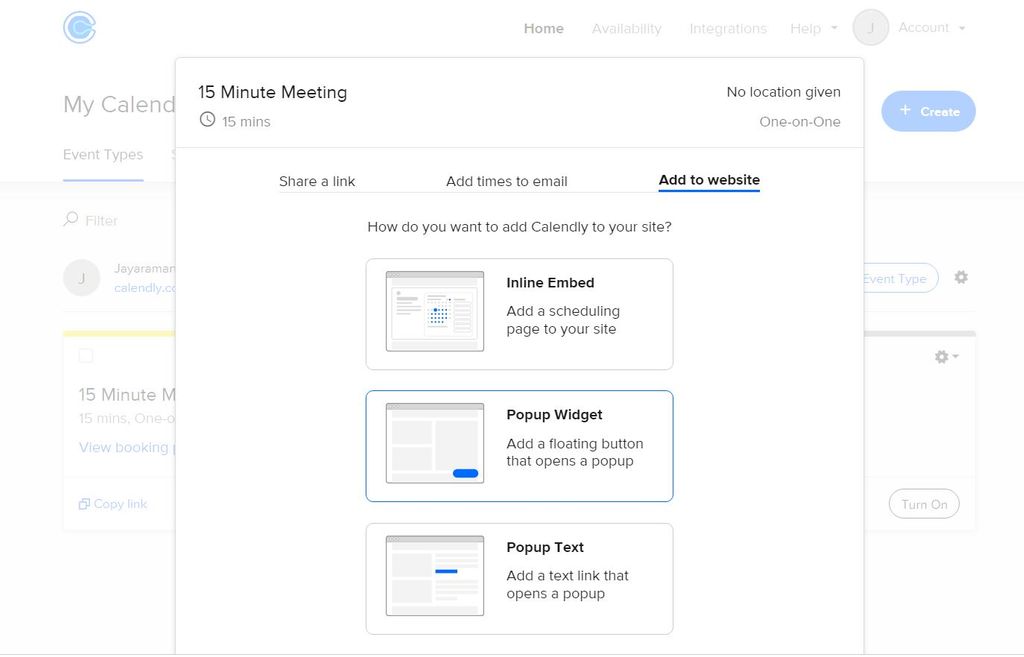Image resolution: width=1024 pixels, height=657 pixels.
Task: Open the gear settings icon beside New Event Type
Action: [961, 277]
